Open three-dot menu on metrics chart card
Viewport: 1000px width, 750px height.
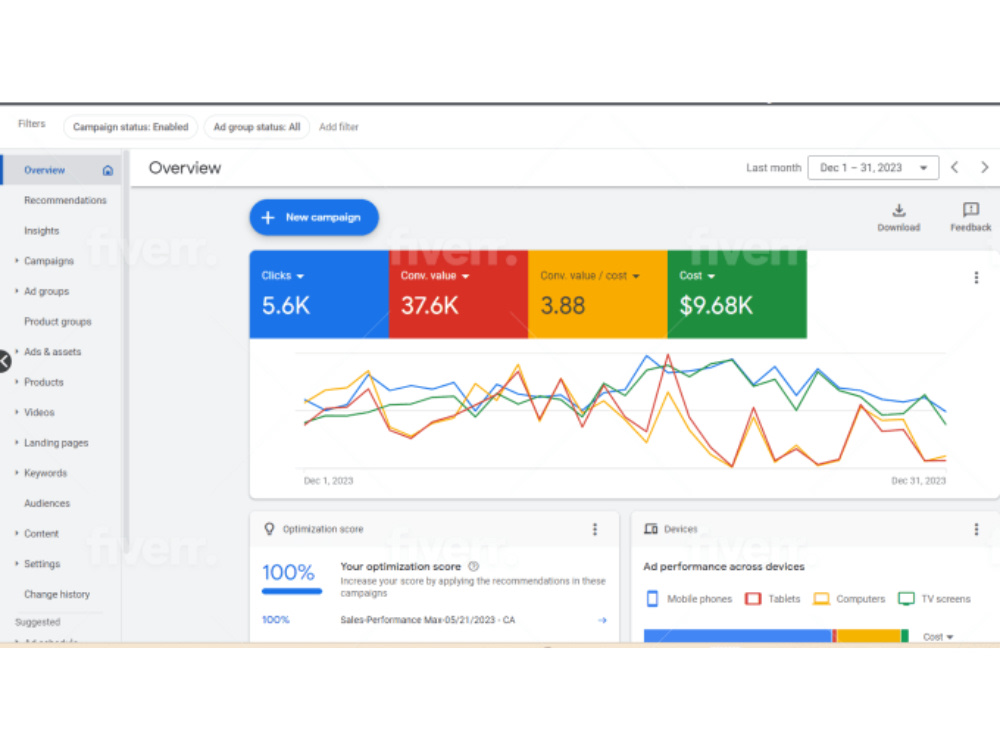click(x=976, y=277)
